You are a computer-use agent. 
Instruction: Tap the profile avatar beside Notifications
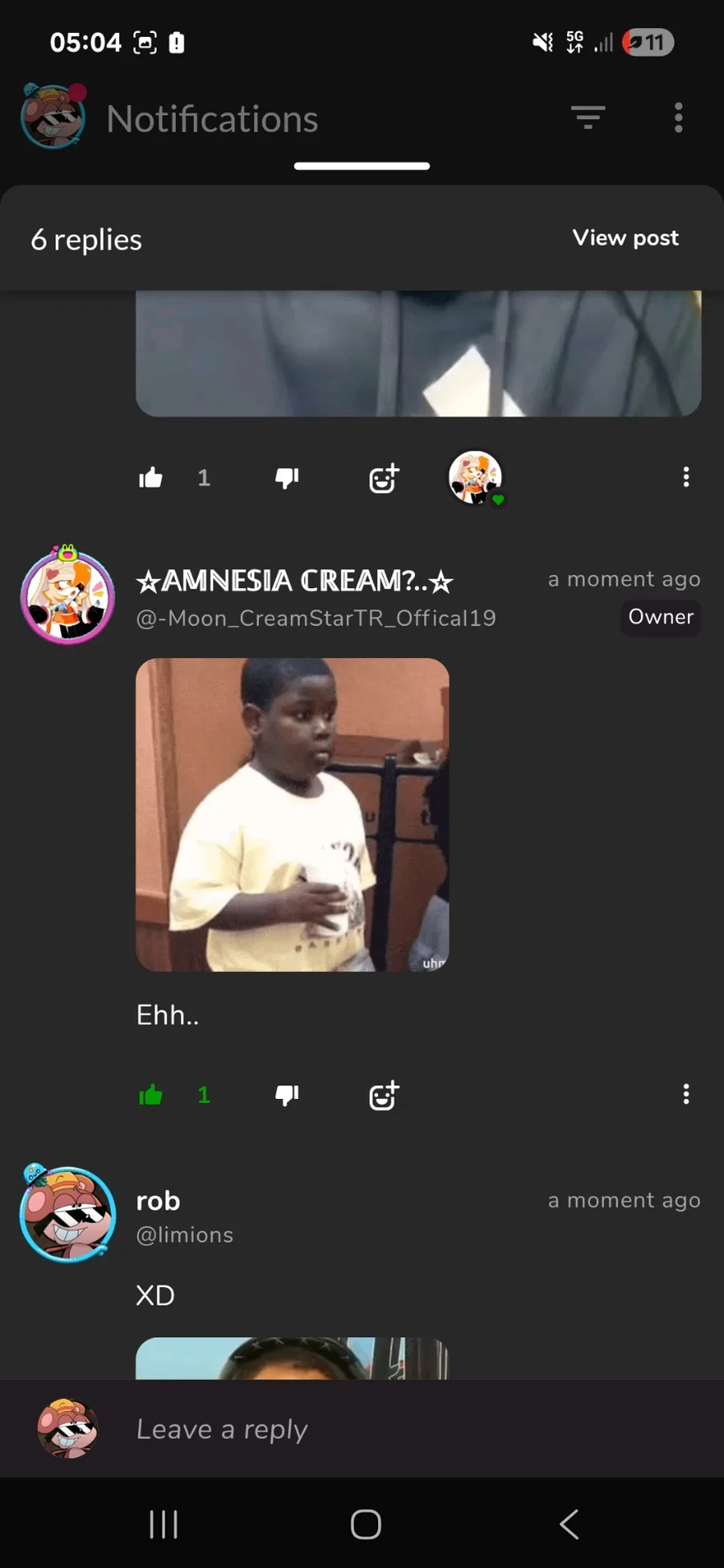(x=53, y=116)
